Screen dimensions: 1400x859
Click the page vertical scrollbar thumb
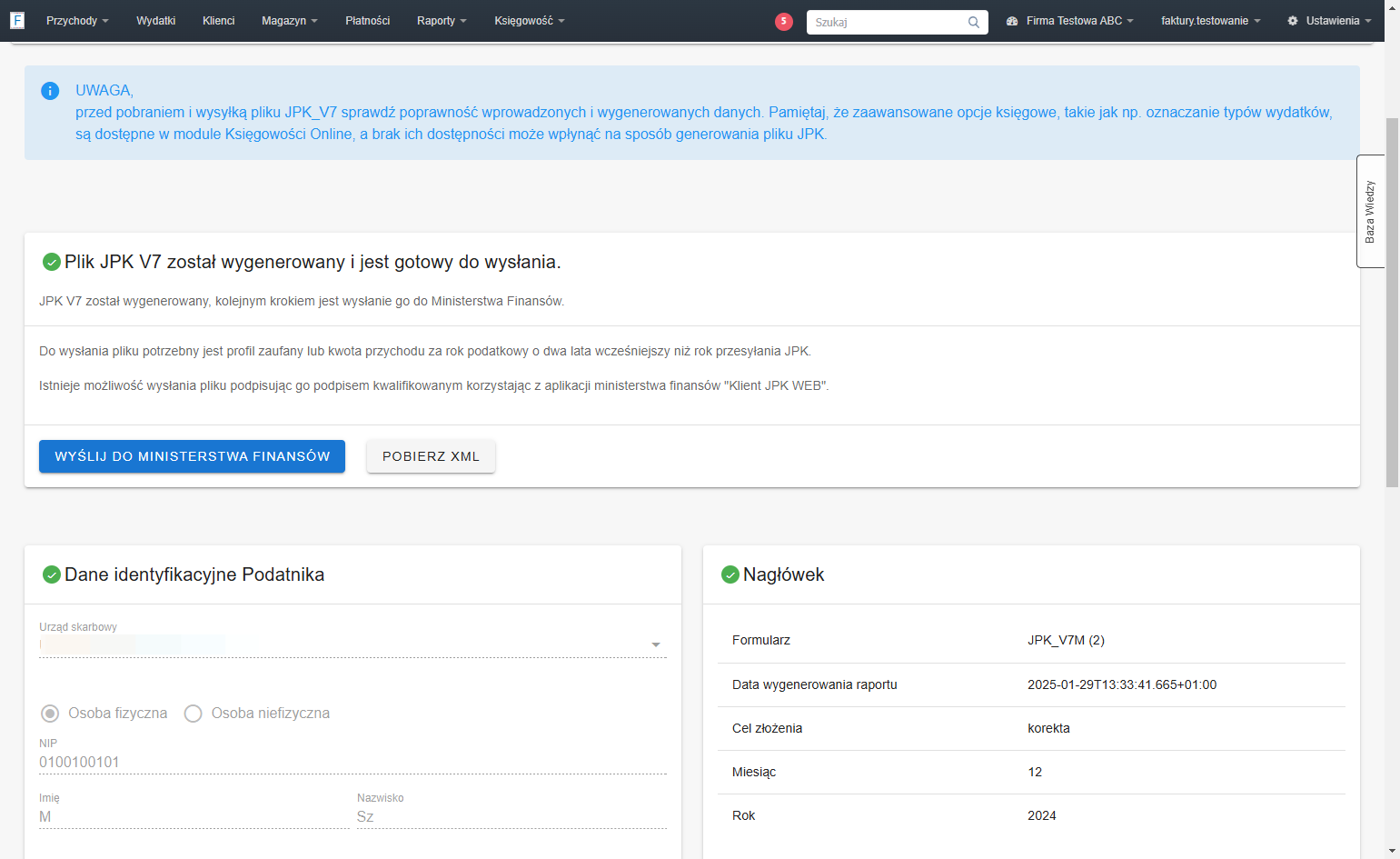click(x=1392, y=302)
